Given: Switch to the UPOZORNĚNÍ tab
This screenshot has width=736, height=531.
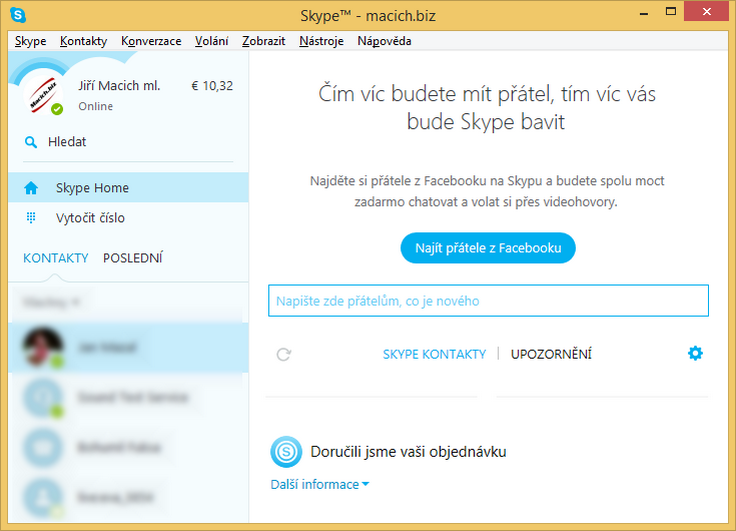Looking at the screenshot, I should [x=551, y=354].
